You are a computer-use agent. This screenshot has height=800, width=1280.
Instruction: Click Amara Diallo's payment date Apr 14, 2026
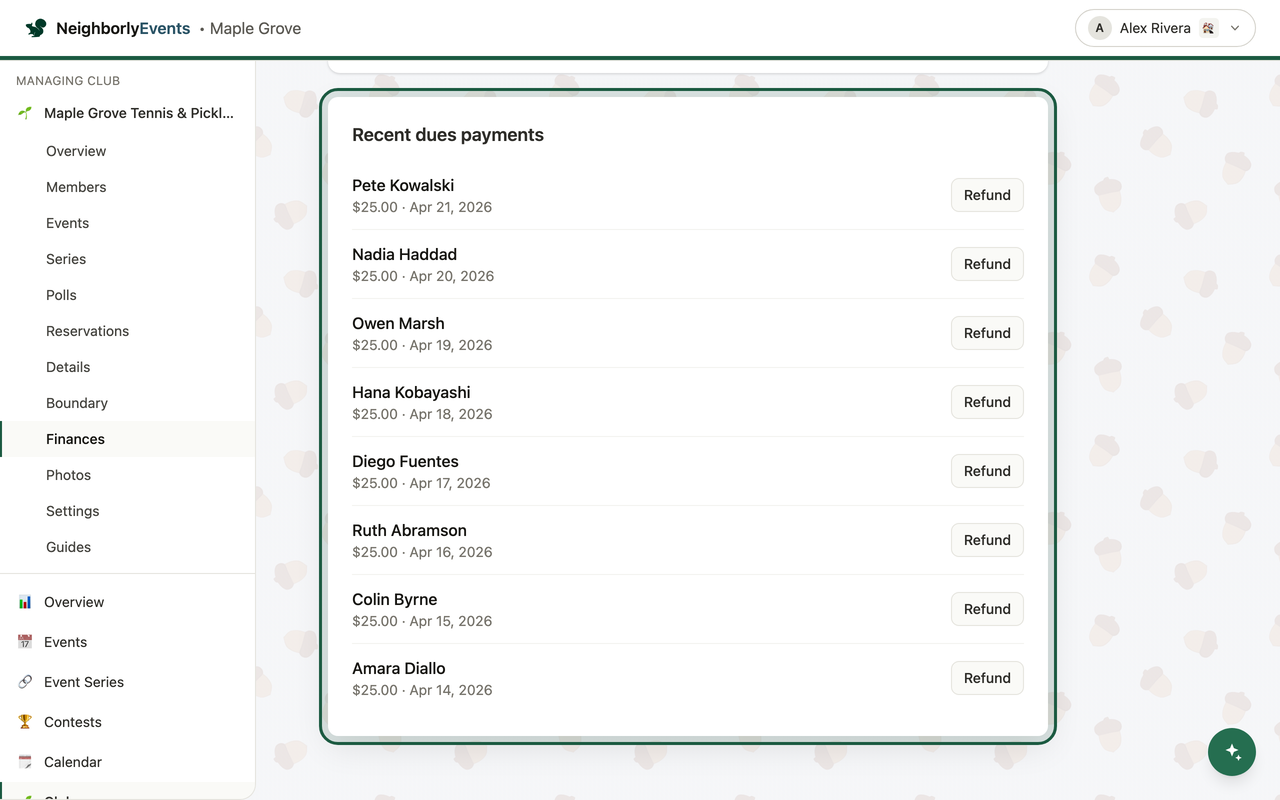tap(451, 690)
